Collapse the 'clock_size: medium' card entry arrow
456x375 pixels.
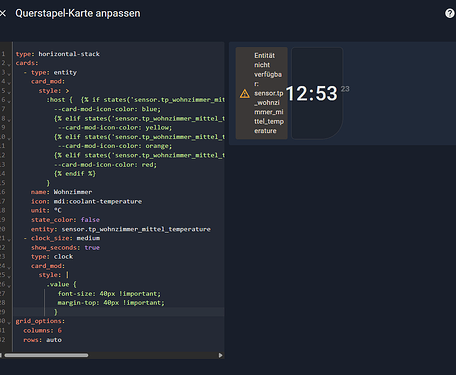pyautogui.click(x=9, y=239)
